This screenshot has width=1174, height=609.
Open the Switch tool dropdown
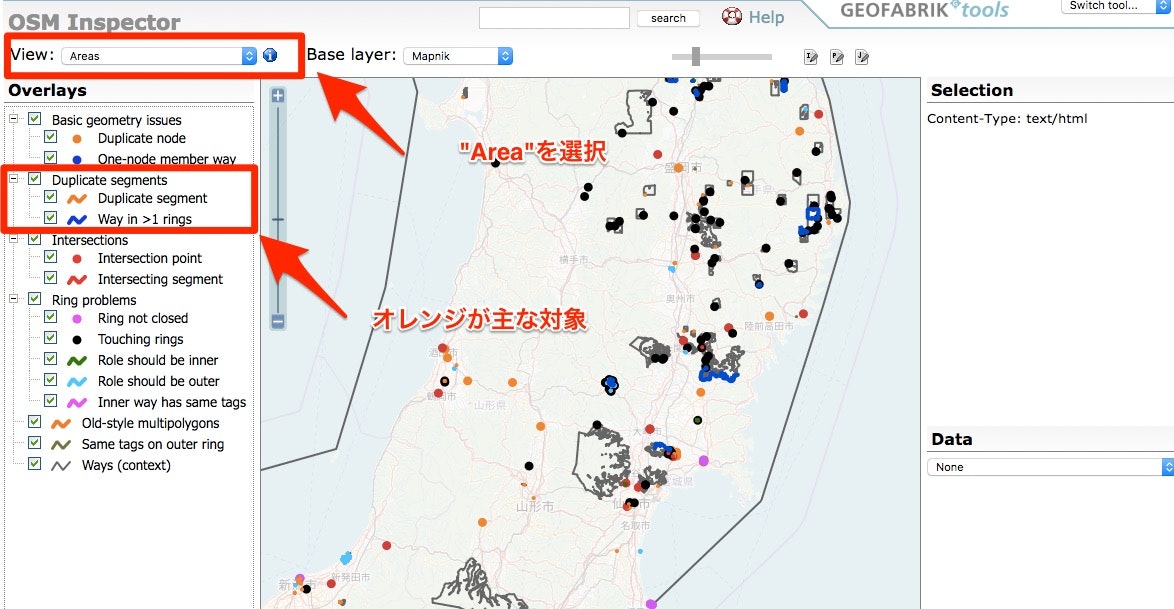pos(1115,7)
